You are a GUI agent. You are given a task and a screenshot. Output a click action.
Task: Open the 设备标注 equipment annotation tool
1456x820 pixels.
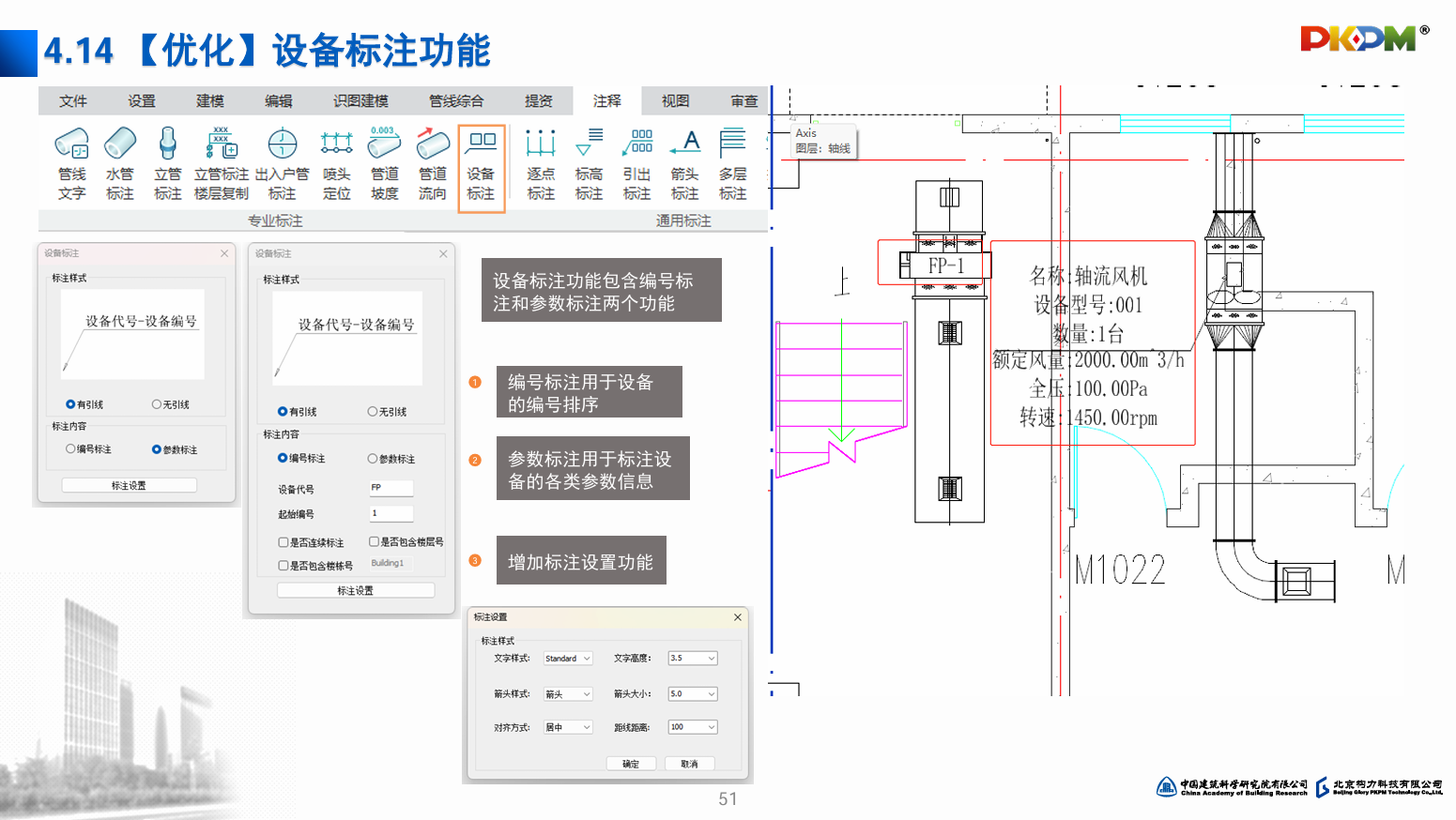[x=482, y=168]
